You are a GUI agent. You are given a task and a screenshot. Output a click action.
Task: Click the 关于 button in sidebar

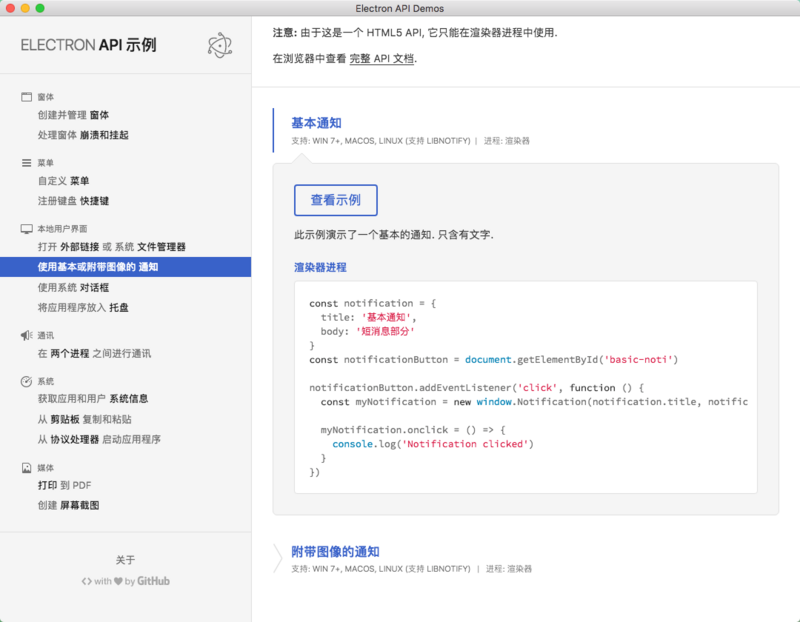(126, 560)
